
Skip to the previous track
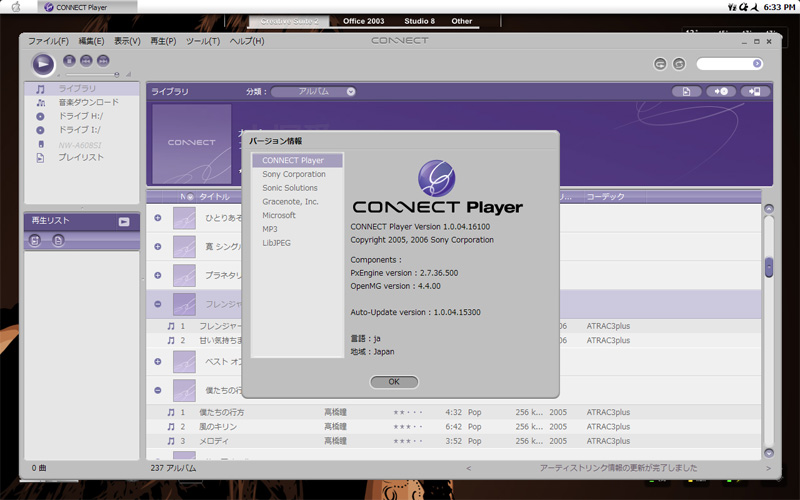[x=86, y=61]
